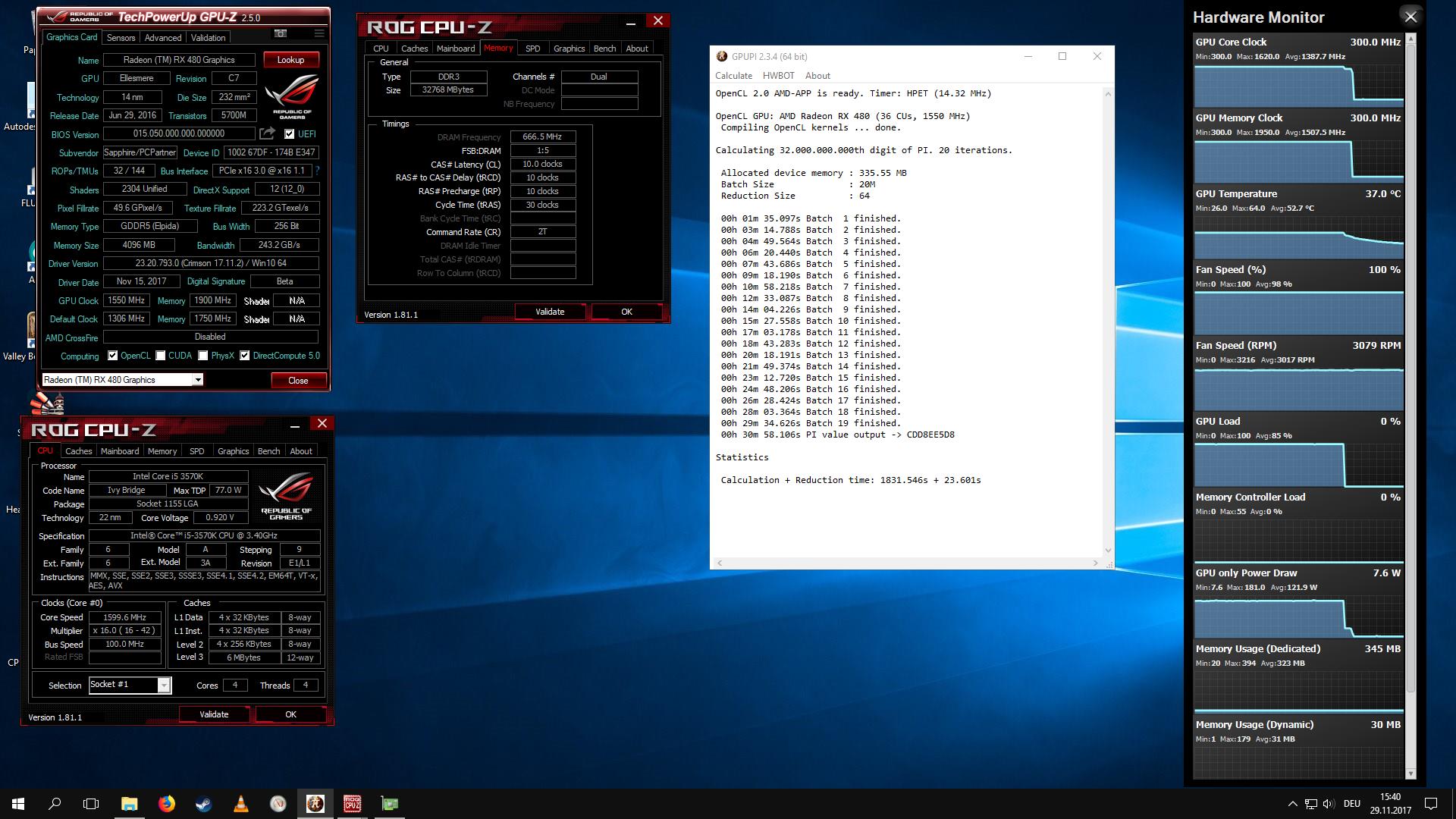Screen dimensions: 1456x819
Task: Toggle the UEFI checkbox in GPU-Z
Action: 289,134
